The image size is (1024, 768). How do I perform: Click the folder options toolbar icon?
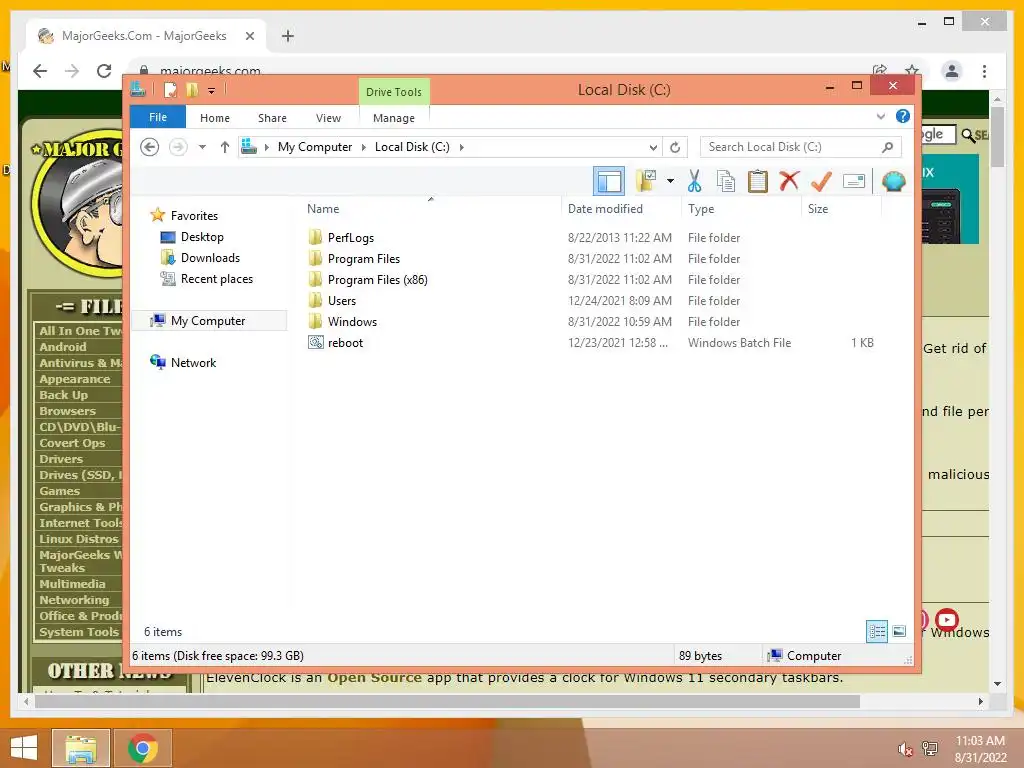click(646, 181)
